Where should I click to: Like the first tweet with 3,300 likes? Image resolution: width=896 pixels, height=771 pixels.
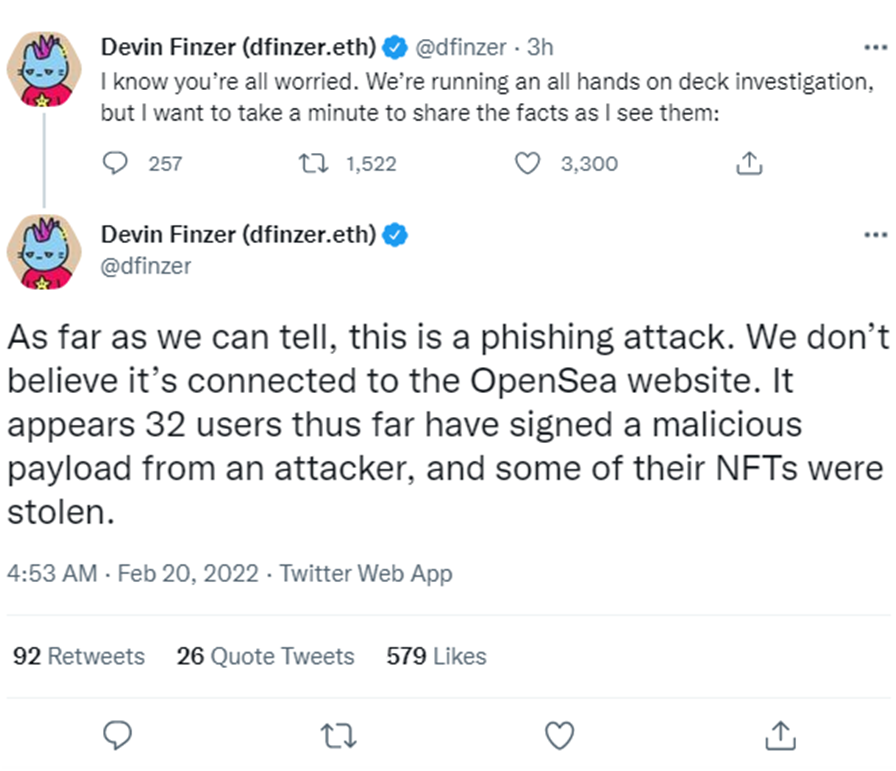(527, 163)
